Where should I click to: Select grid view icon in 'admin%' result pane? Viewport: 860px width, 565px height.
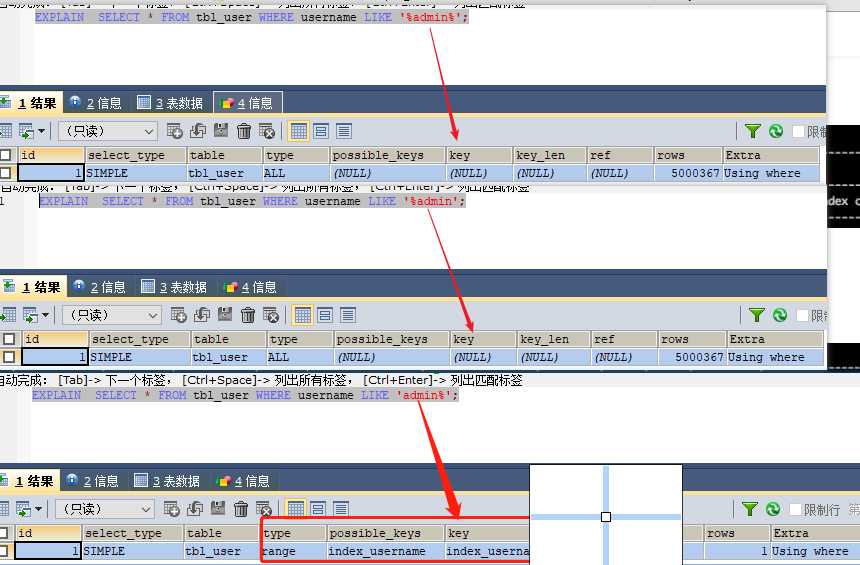[x=296, y=509]
